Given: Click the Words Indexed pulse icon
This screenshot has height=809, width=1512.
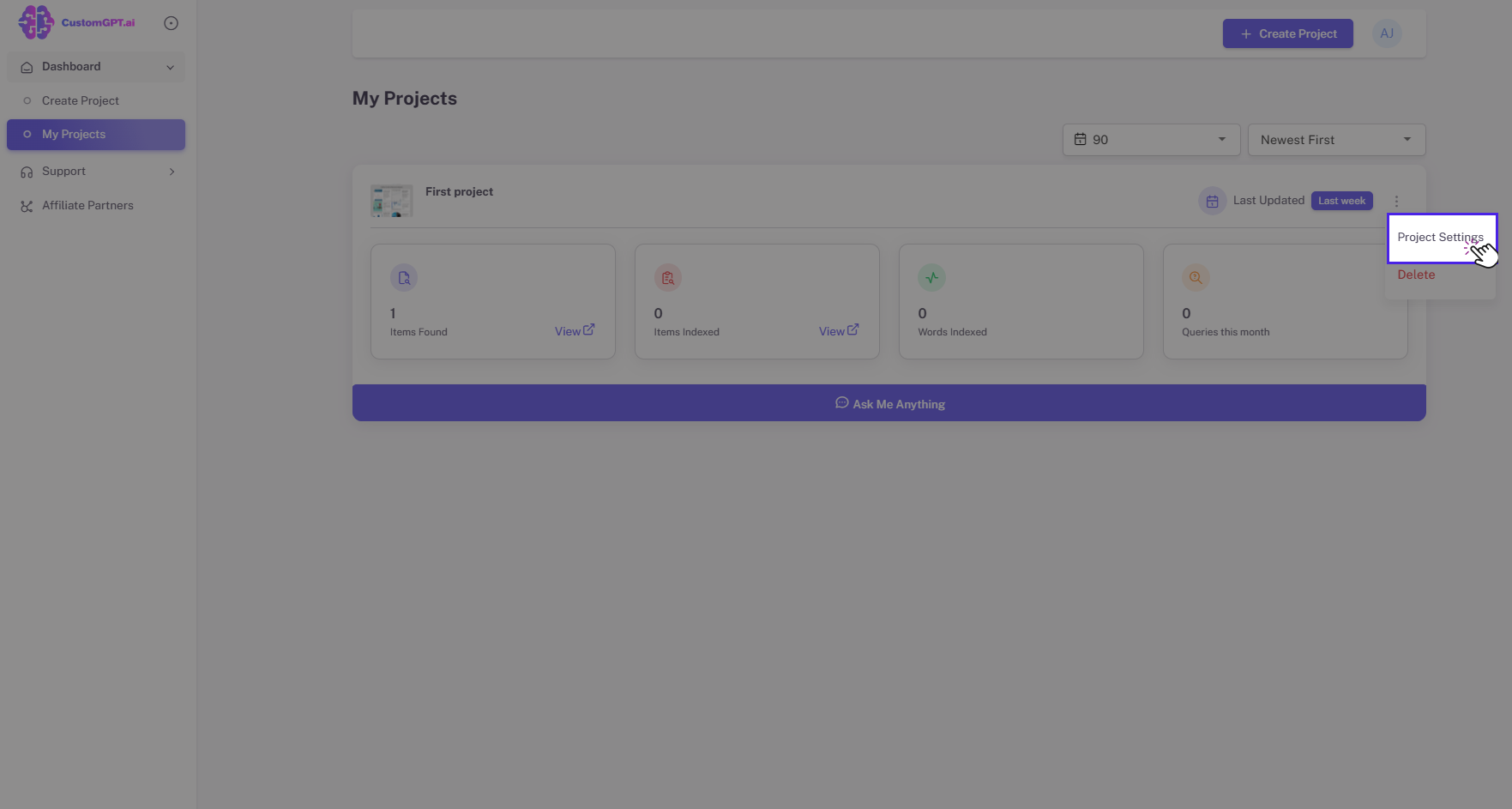Looking at the screenshot, I should click(x=932, y=278).
